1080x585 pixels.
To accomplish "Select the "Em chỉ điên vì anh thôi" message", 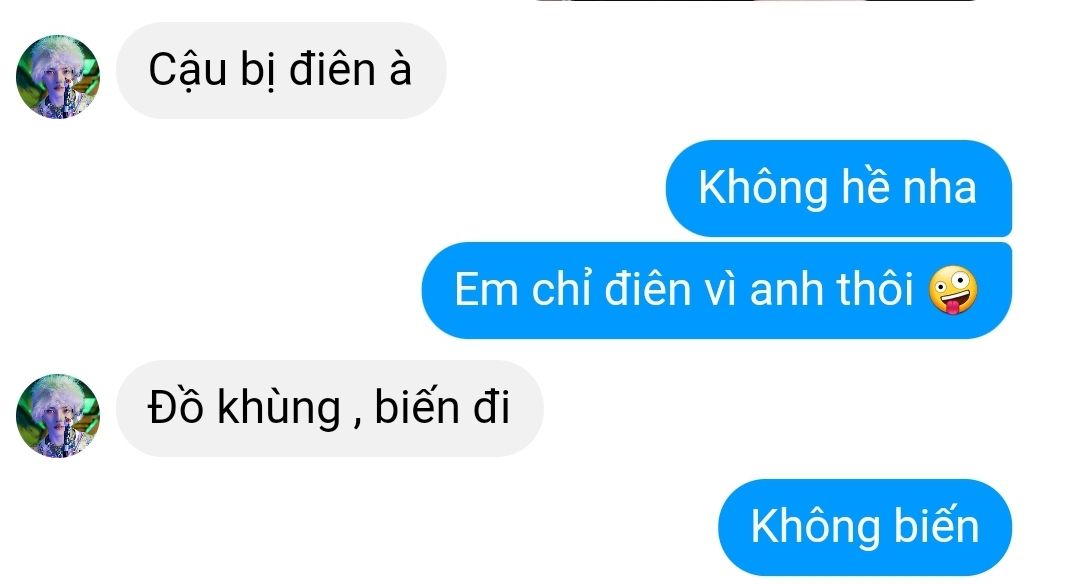I will point(716,290).
